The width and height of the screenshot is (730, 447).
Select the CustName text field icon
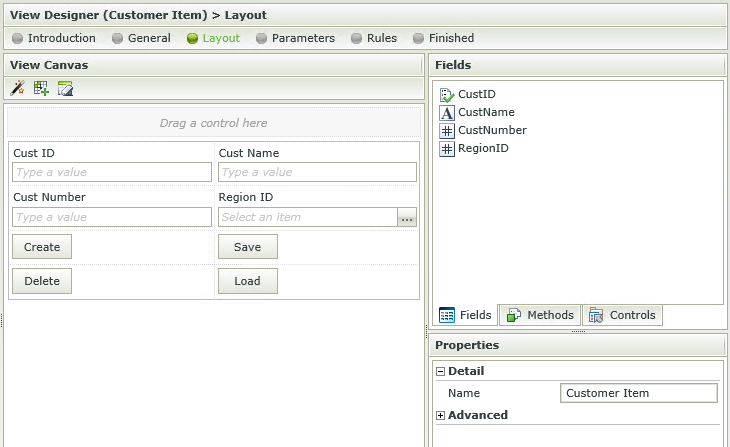coord(446,113)
